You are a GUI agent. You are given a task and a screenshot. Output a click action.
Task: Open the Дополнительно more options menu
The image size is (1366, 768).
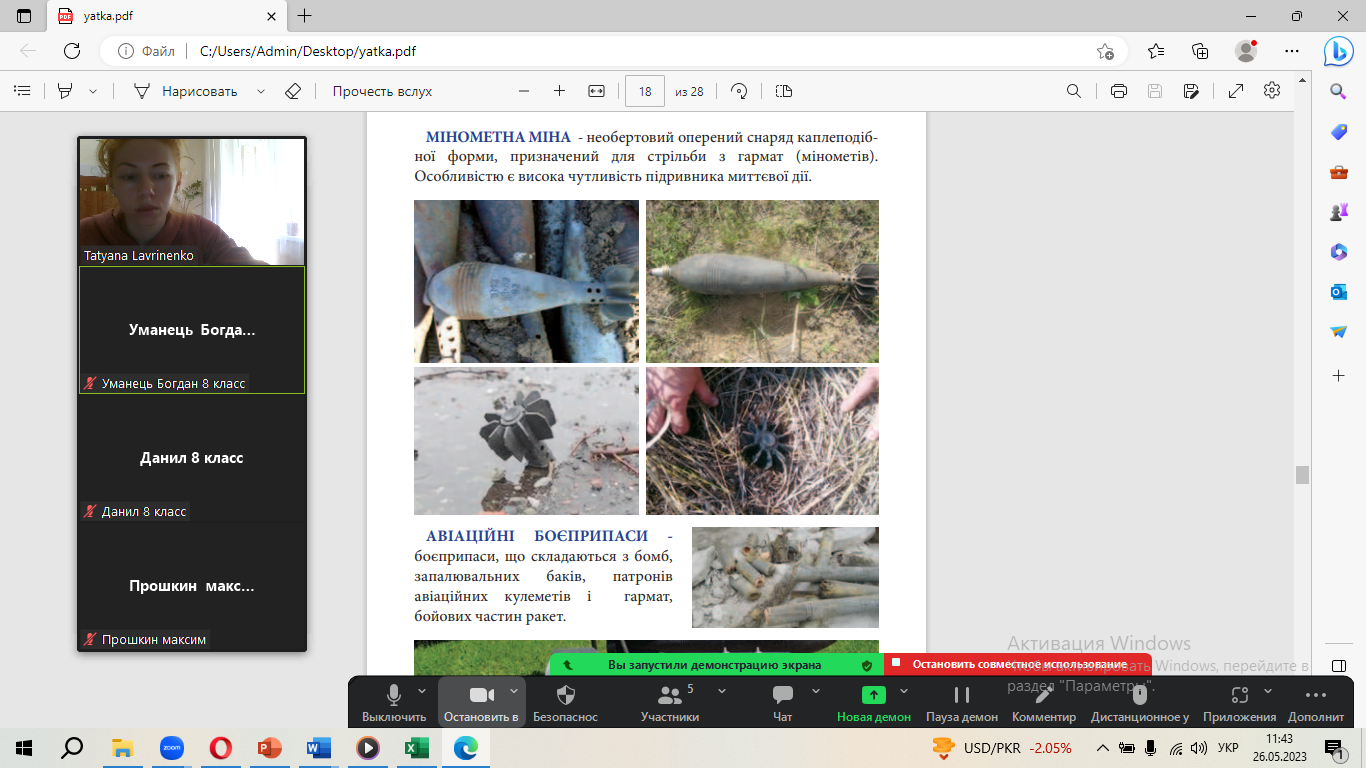coord(1316,702)
